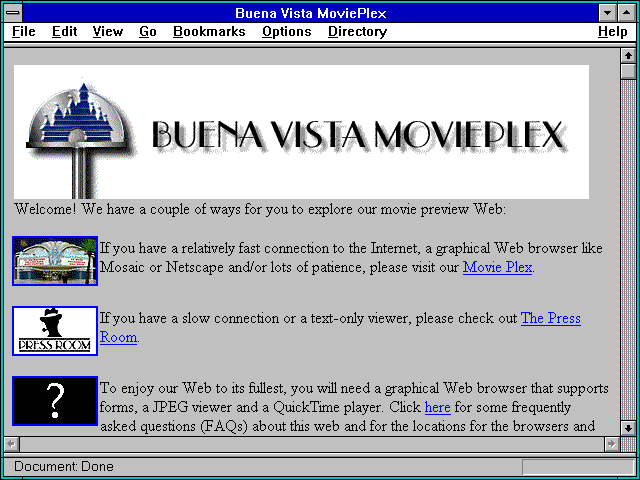
Task: Click the vertical scrollbar track below thumb
Action: click(x=628, y=250)
